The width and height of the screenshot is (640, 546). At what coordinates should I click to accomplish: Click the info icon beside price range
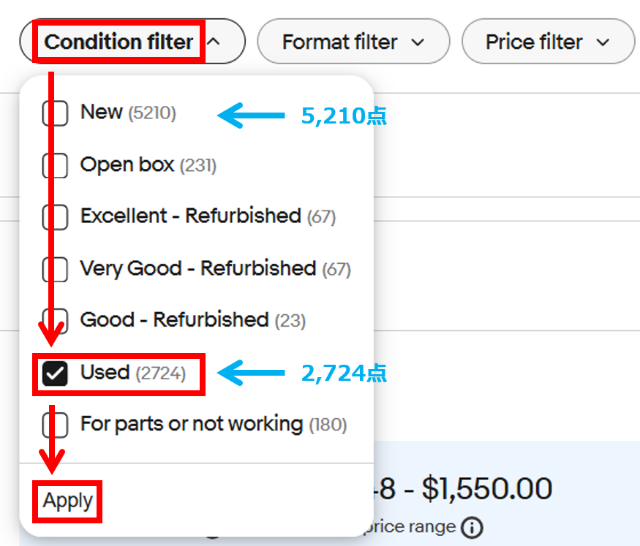pos(473,526)
